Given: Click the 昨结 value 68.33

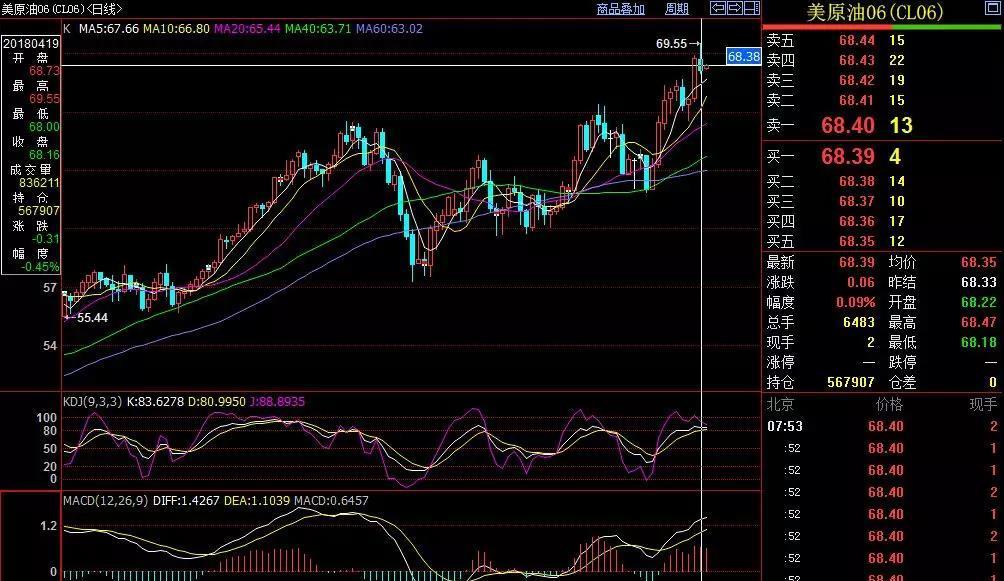Looking at the screenshot, I should [979, 282].
